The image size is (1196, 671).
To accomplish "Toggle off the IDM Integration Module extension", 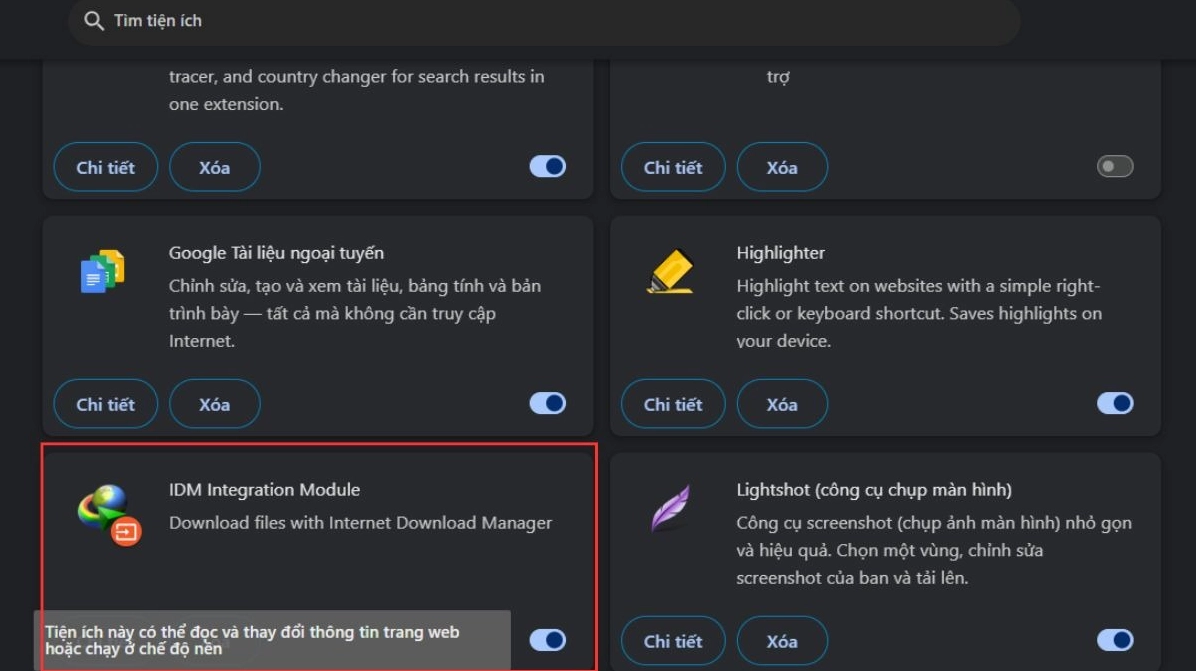I will click(548, 640).
